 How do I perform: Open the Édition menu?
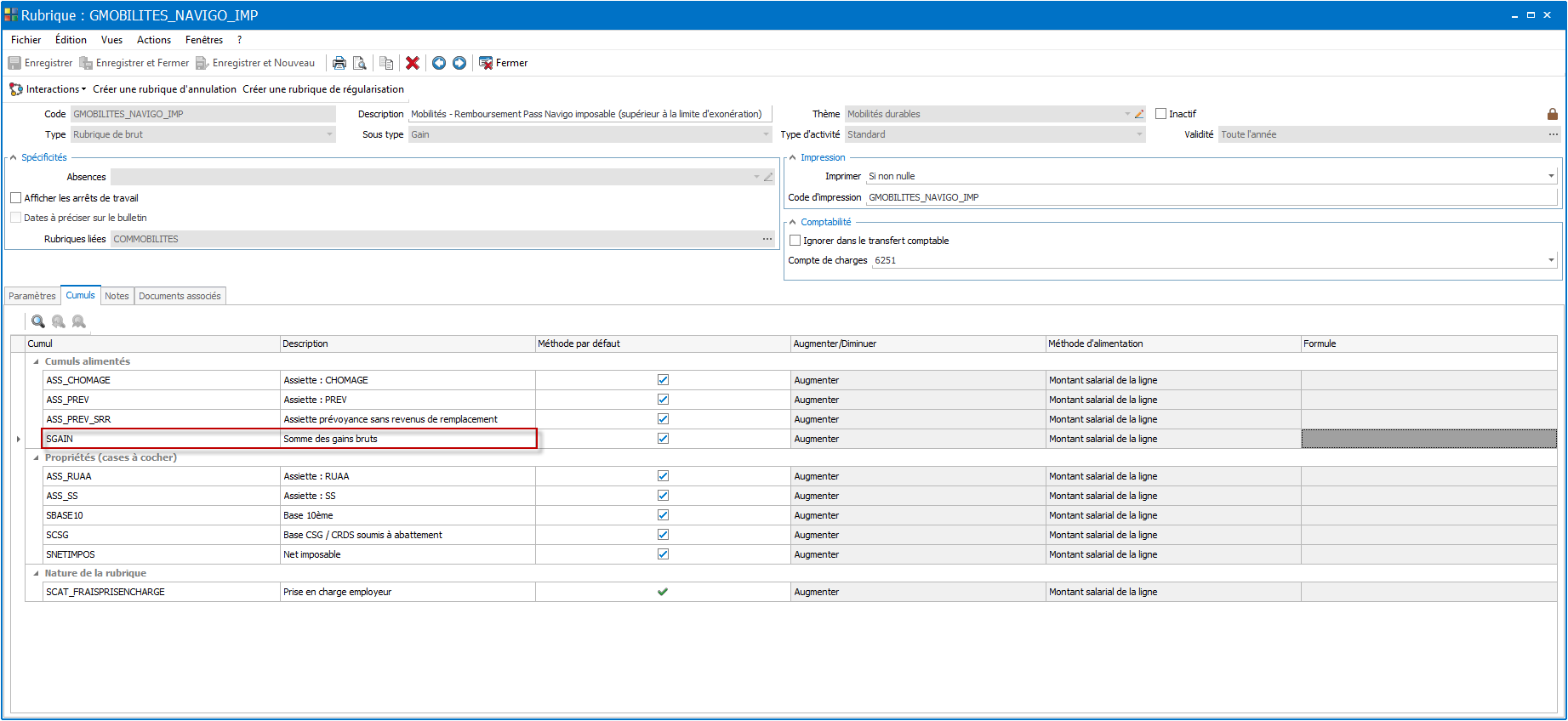click(x=71, y=40)
